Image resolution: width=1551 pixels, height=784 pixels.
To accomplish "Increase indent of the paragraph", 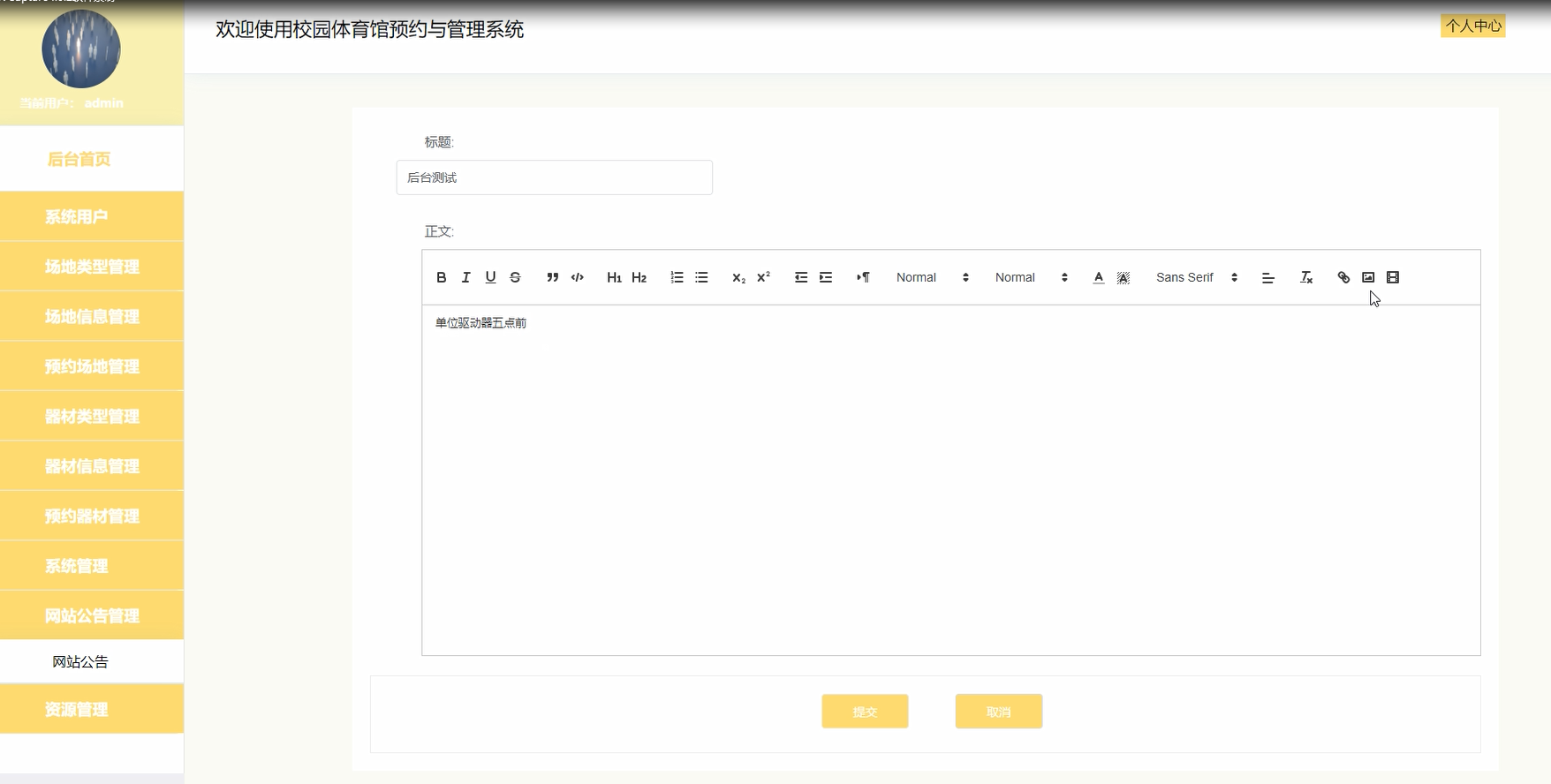I will (826, 277).
